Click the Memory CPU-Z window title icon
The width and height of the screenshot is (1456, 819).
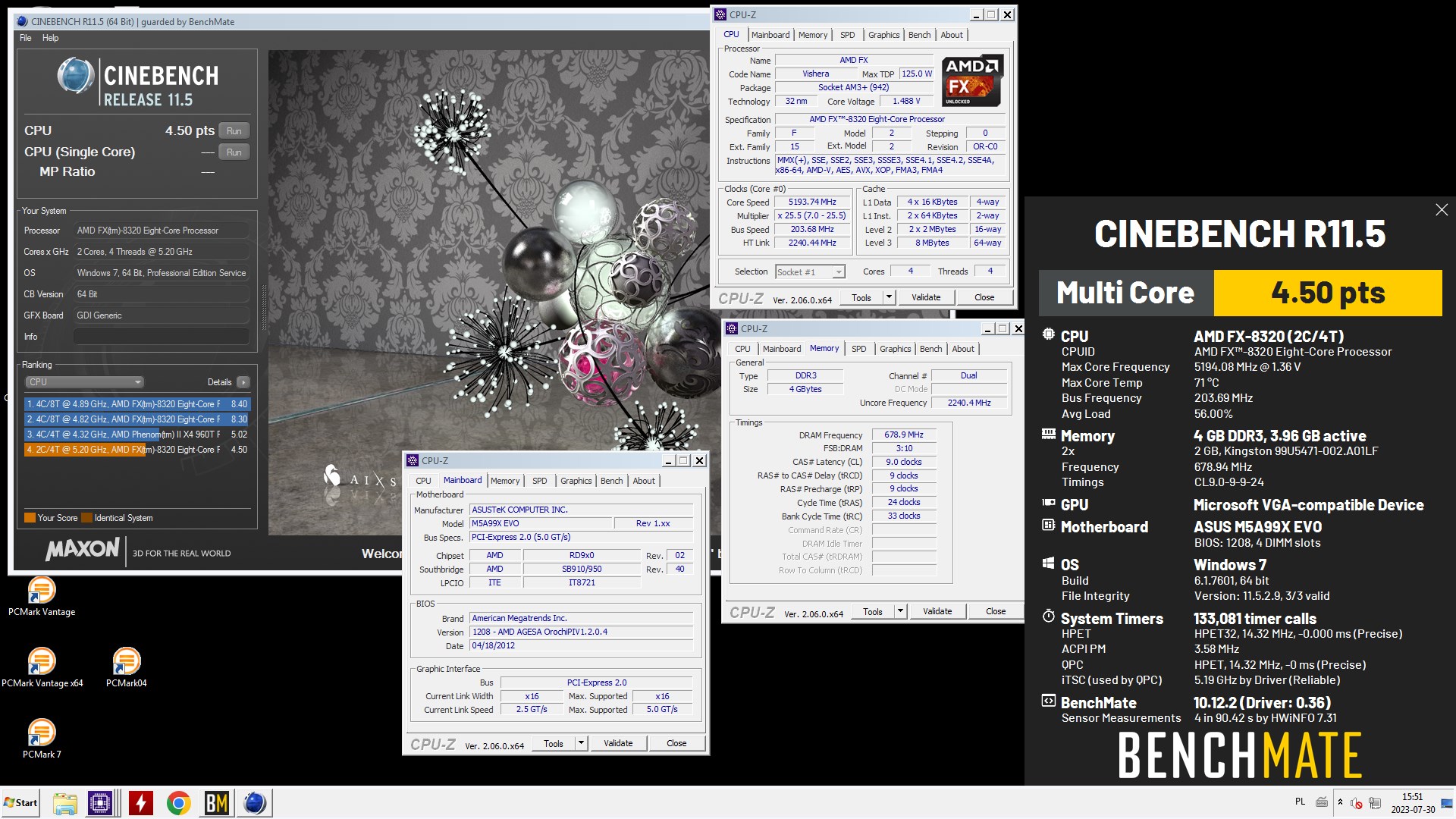(x=733, y=328)
